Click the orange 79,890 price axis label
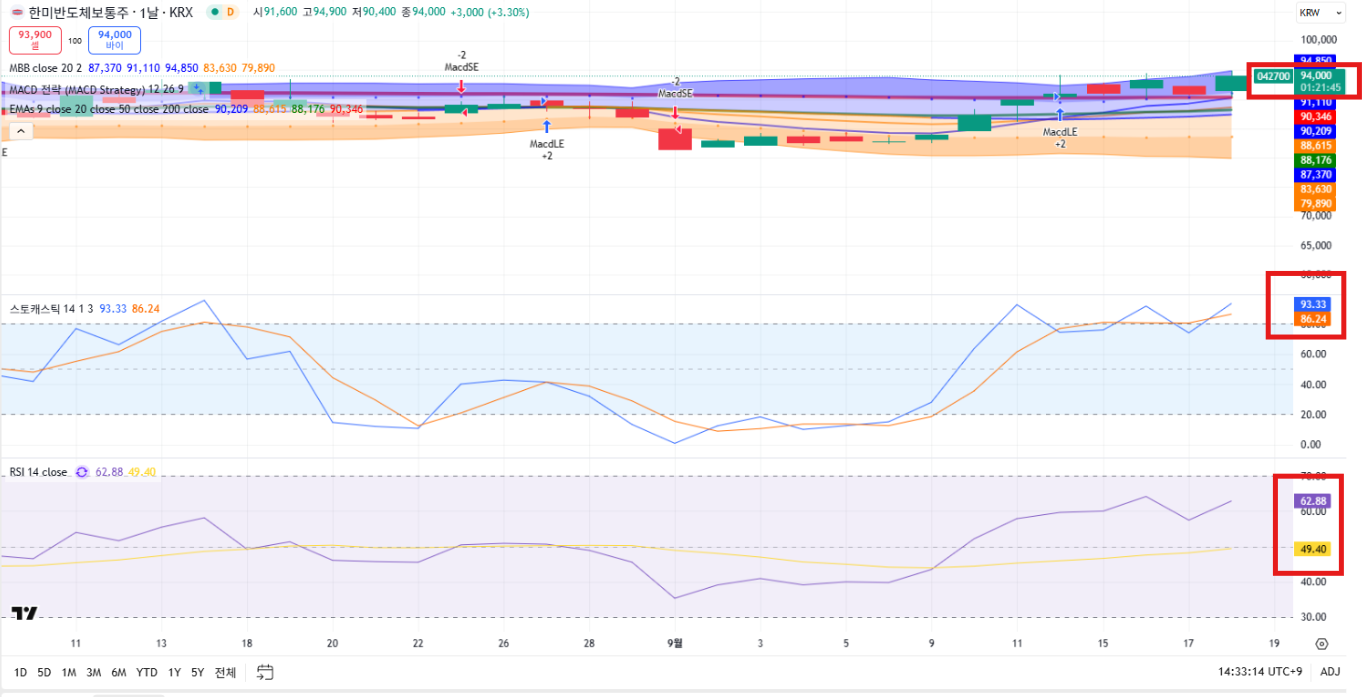 tap(1314, 204)
